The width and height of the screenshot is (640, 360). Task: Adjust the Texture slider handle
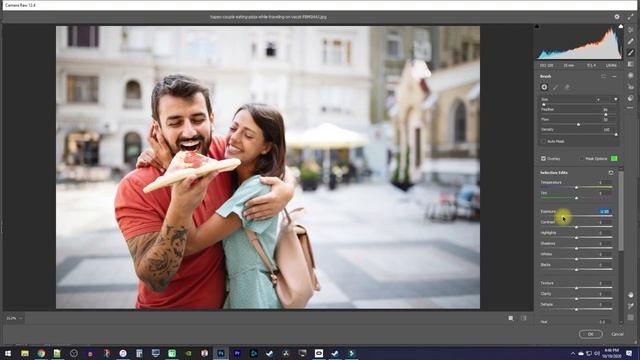[x=576, y=288]
